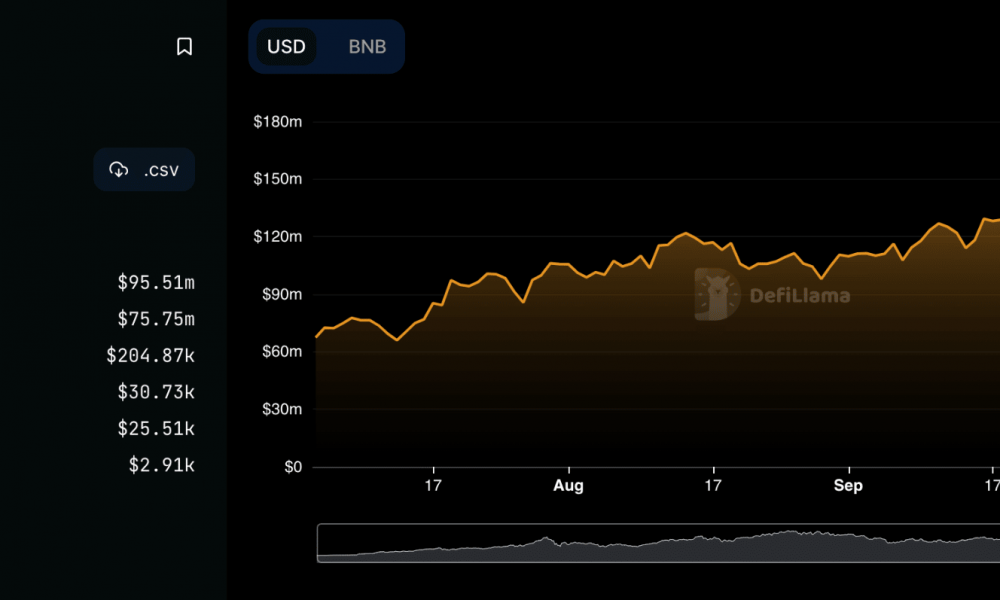
Task: Click the Sep x-axis label
Action: tap(848, 486)
